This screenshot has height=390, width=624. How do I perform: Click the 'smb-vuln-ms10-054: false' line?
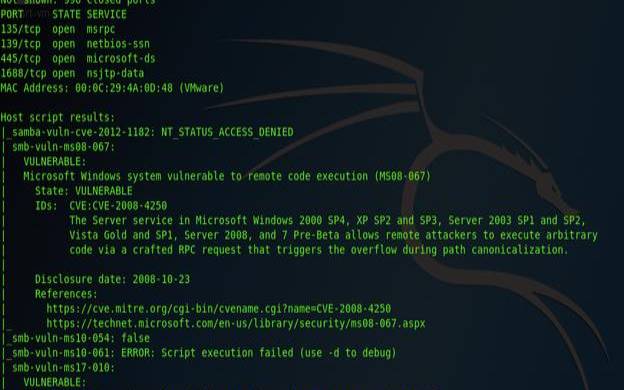coord(81,338)
